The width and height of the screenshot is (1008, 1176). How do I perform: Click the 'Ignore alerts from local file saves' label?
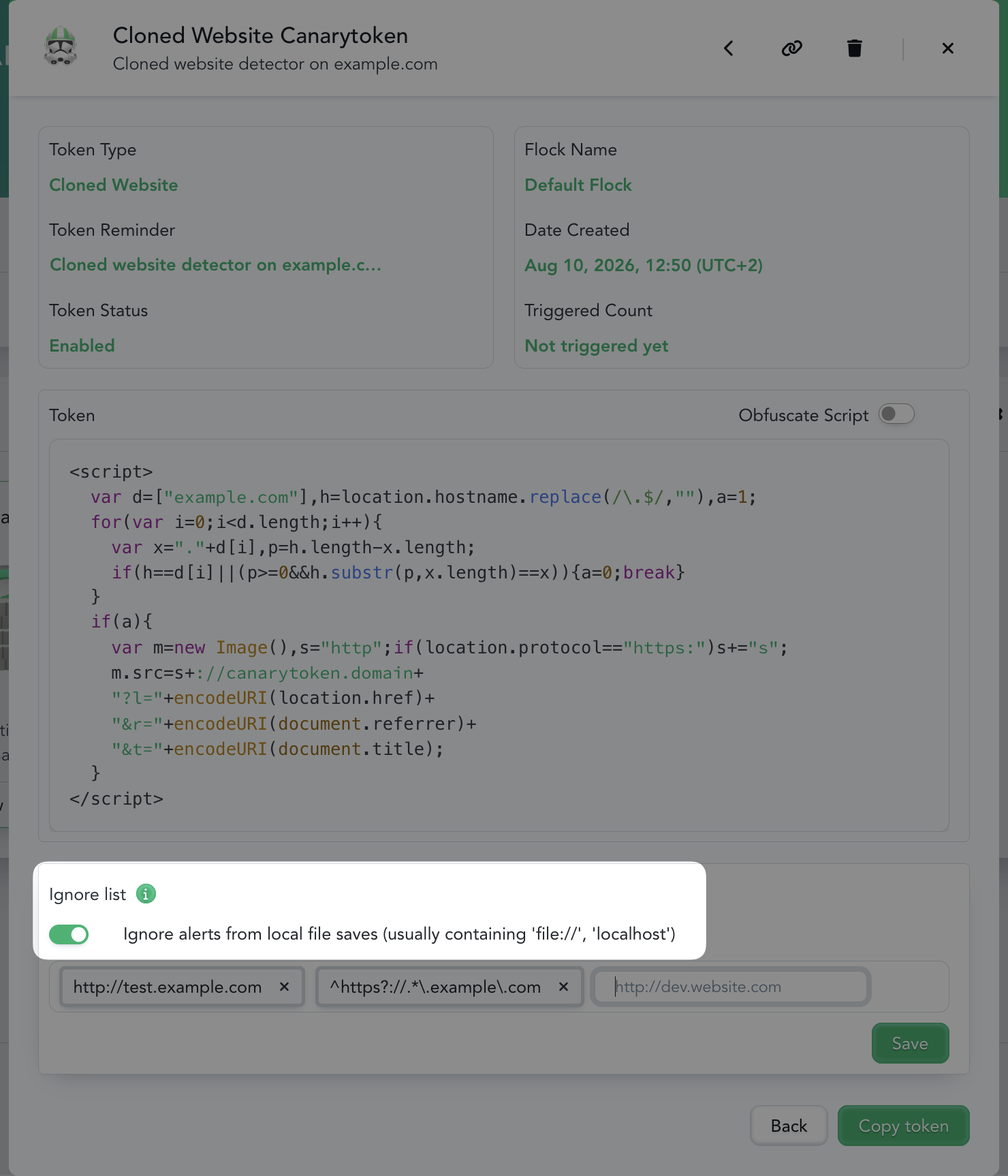(400, 934)
